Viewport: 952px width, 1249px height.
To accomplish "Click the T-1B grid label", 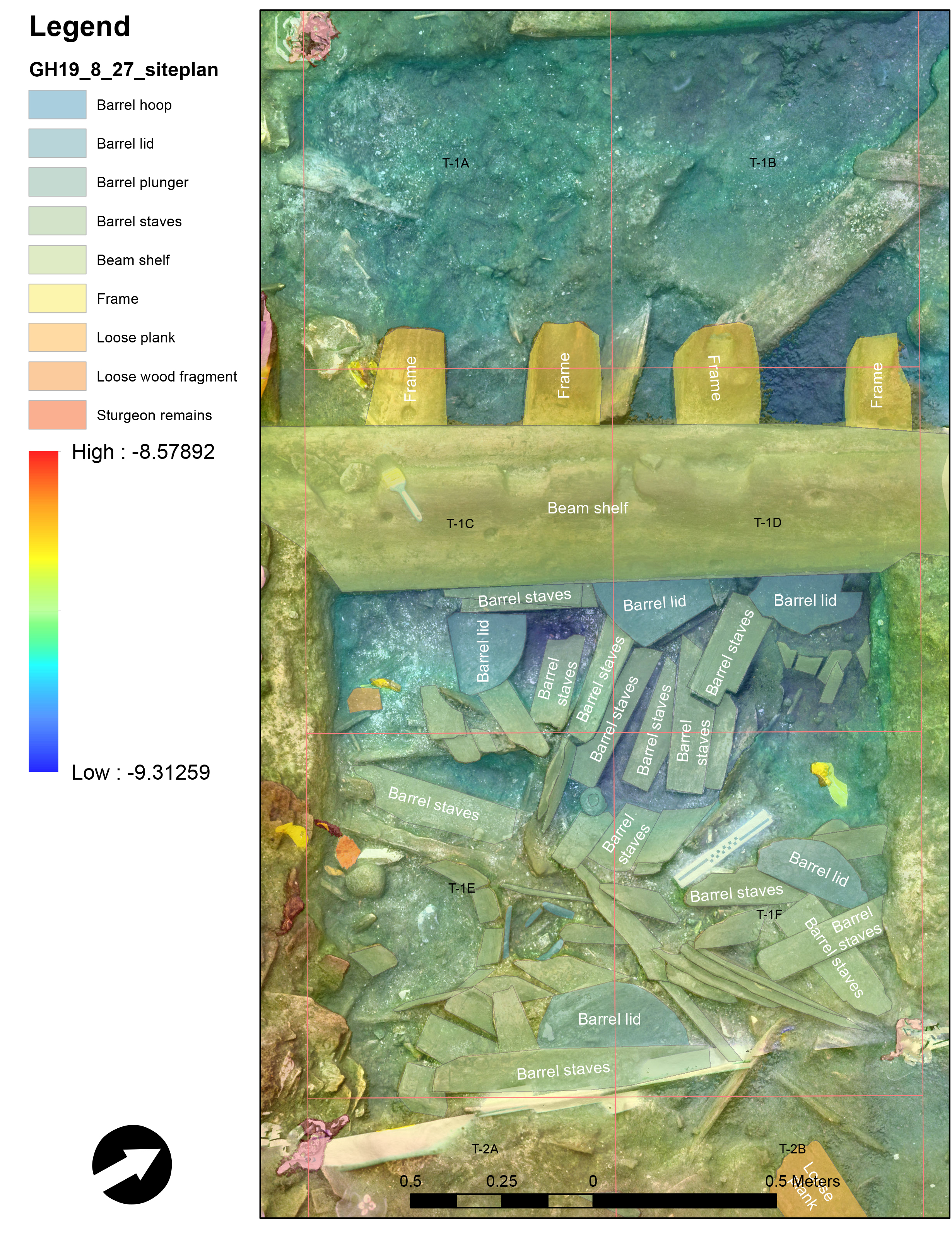I will coord(762,163).
